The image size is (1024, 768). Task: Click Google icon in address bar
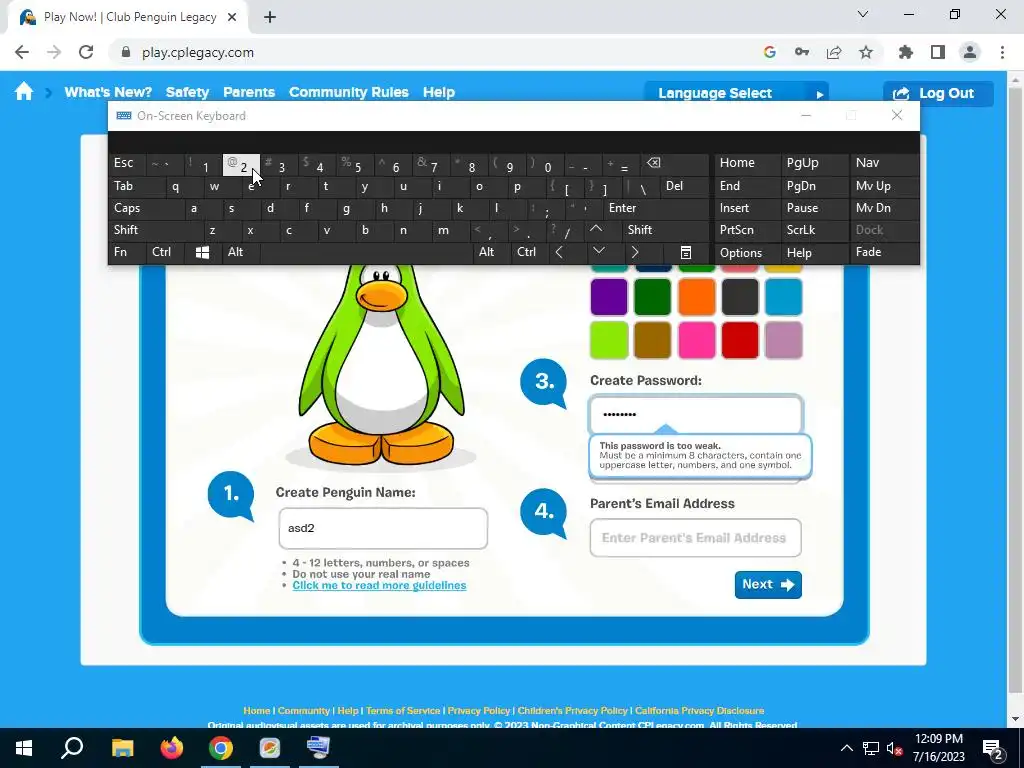point(770,52)
